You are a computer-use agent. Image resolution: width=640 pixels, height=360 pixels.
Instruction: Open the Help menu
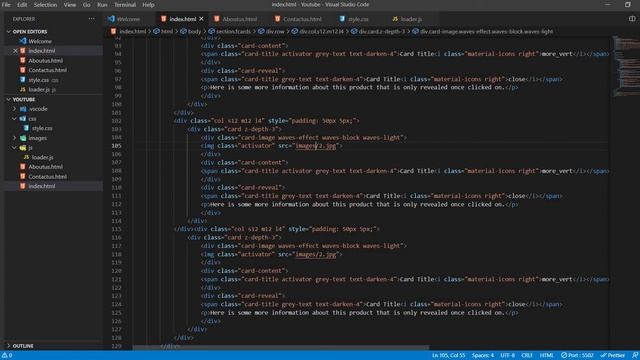[x=148, y=5]
